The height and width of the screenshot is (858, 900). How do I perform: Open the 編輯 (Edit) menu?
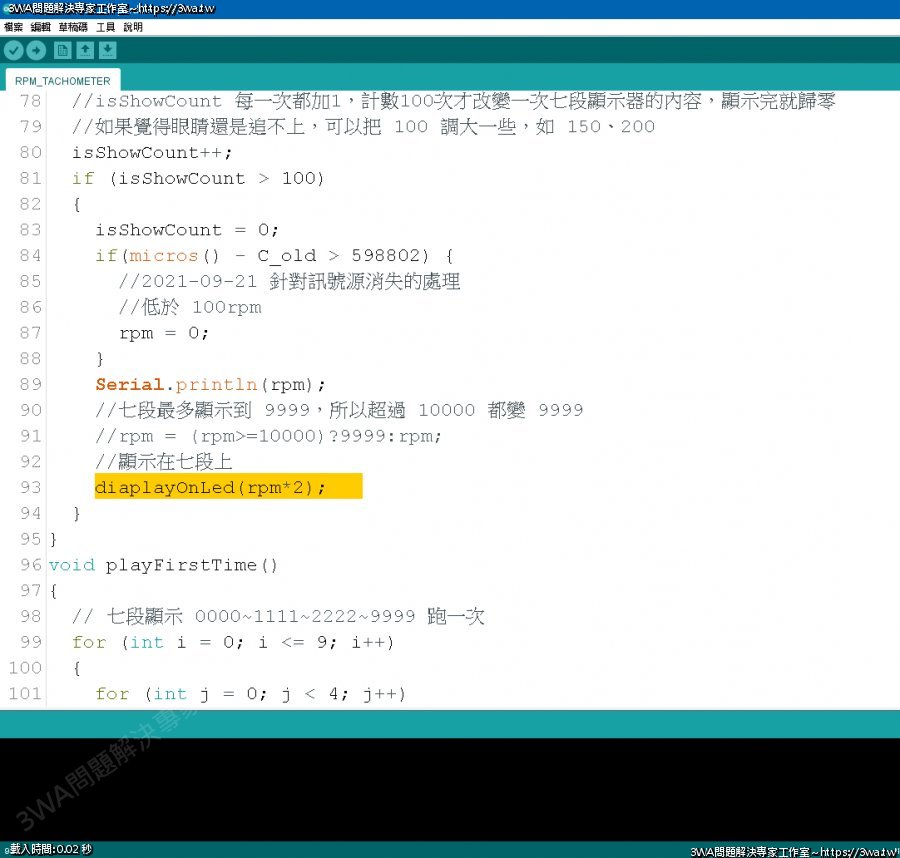pyautogui.click(x=40, y=27)
